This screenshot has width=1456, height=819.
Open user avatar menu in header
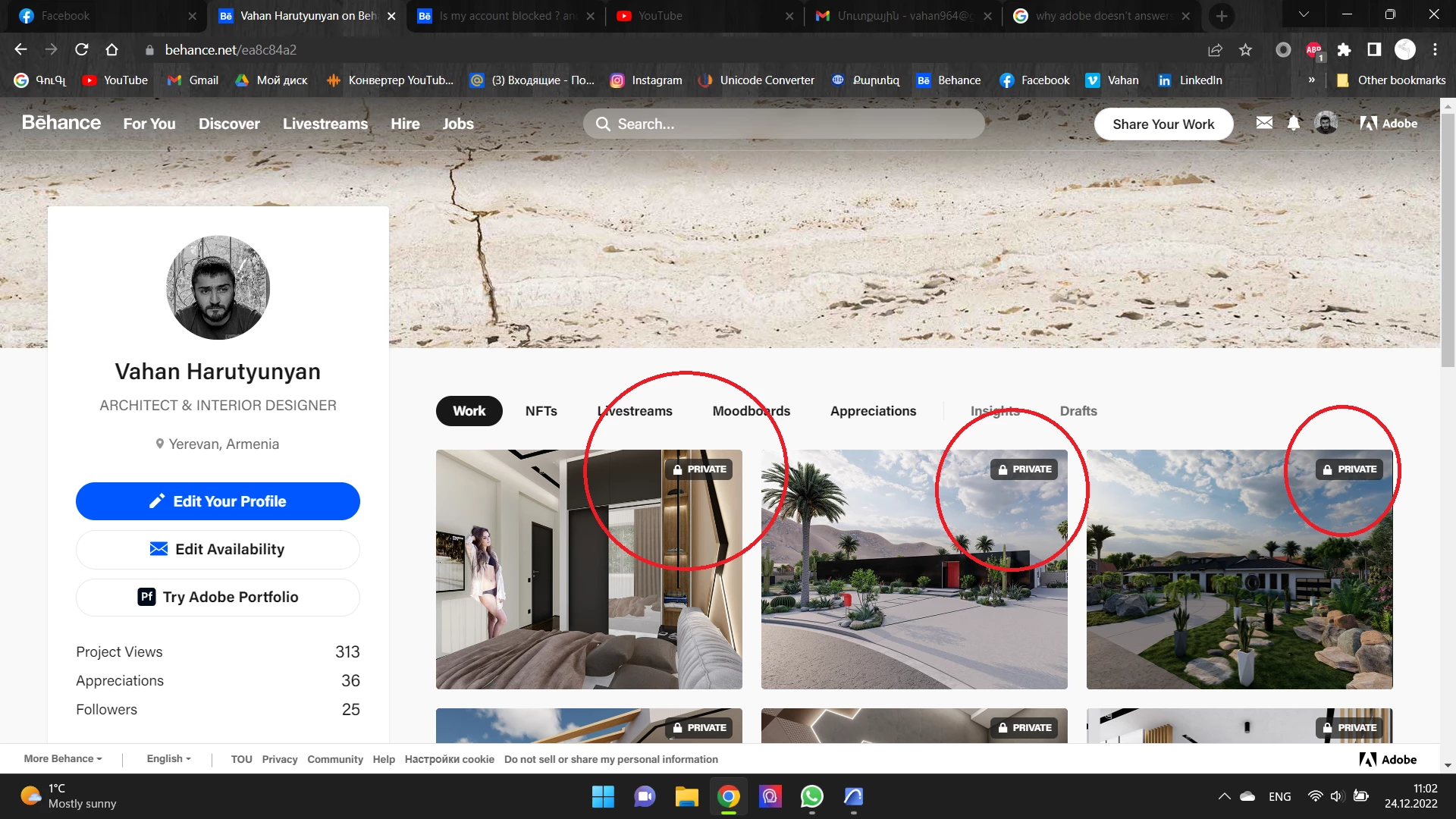[x=1326, y=123]
